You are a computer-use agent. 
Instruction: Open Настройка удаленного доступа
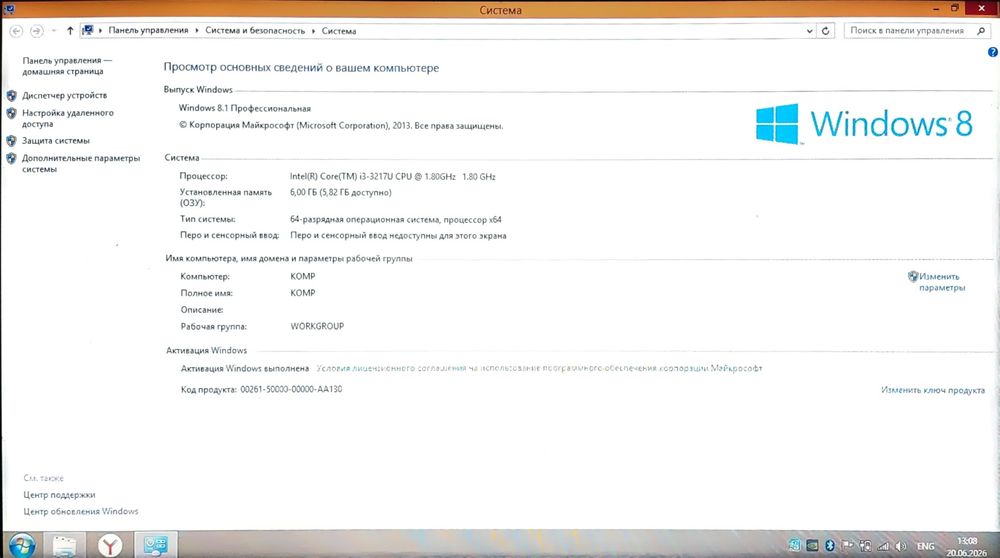68,118
